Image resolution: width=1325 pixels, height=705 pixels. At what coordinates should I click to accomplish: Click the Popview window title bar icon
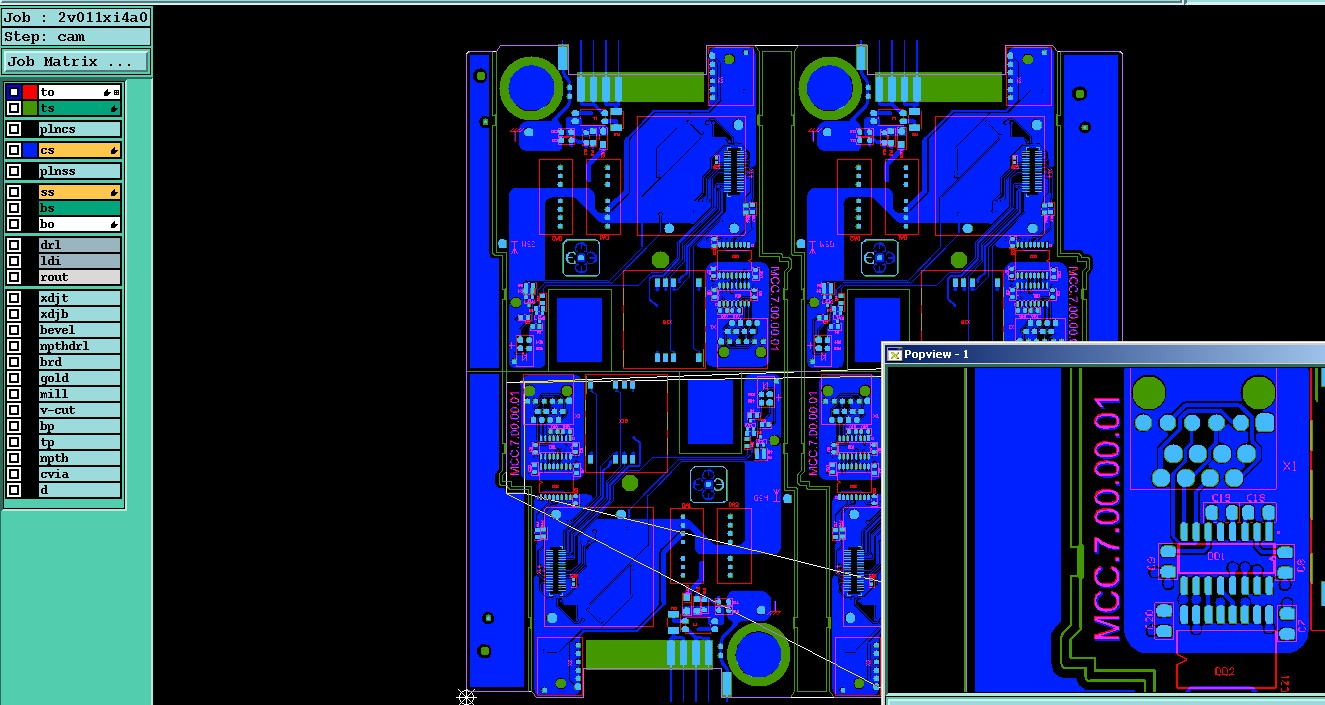[895, 354]
